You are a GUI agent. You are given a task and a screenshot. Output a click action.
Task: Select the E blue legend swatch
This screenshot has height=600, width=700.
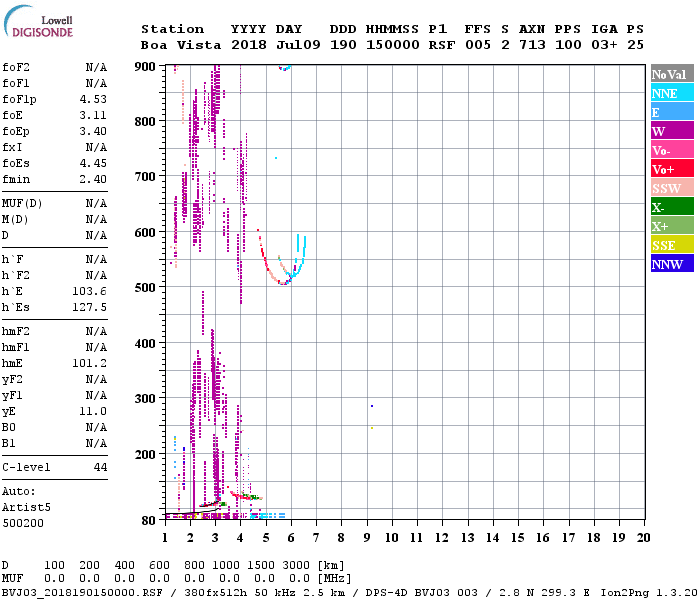point(672,112)
